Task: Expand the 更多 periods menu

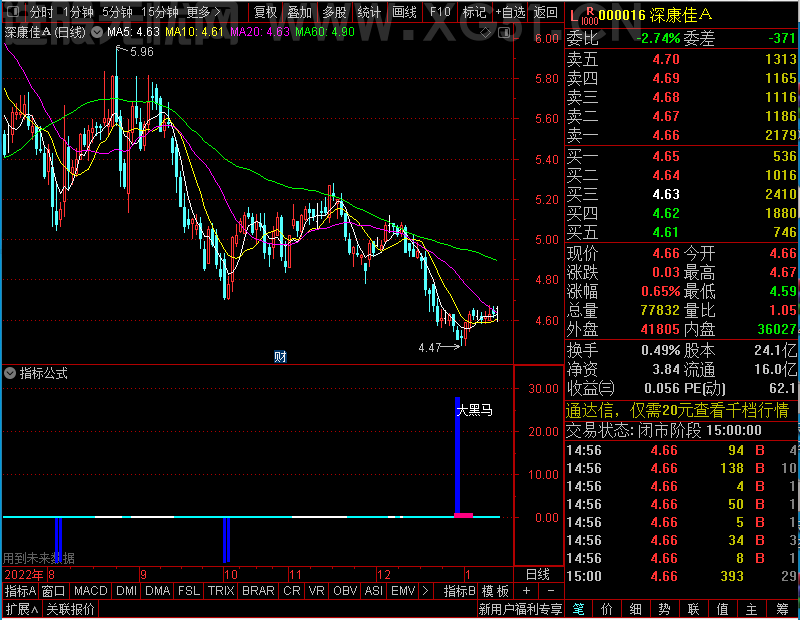Action: (x=204, y=12)
